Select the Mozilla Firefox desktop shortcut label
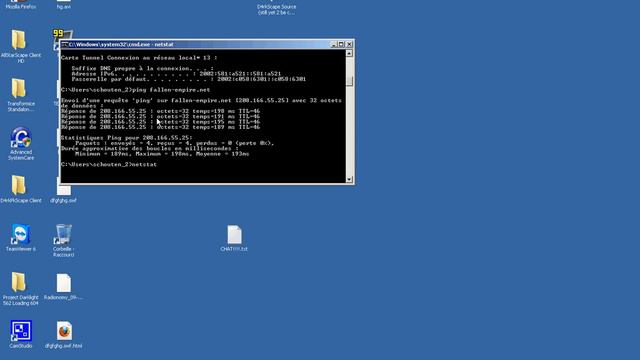Viewport: 640px width, 360px height. [21, 7]
